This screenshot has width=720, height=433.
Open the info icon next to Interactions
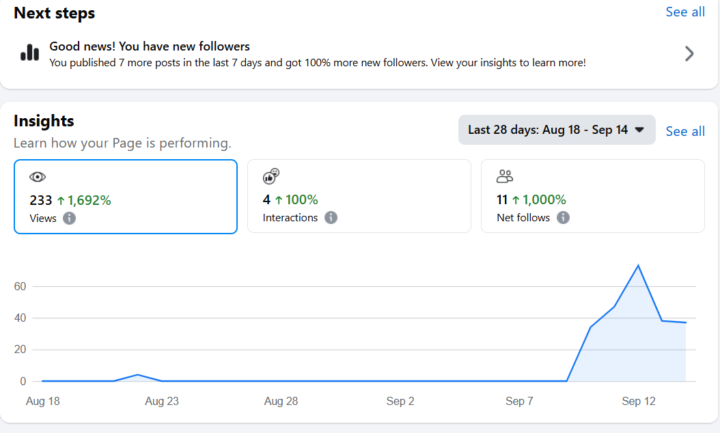point(331,218)
